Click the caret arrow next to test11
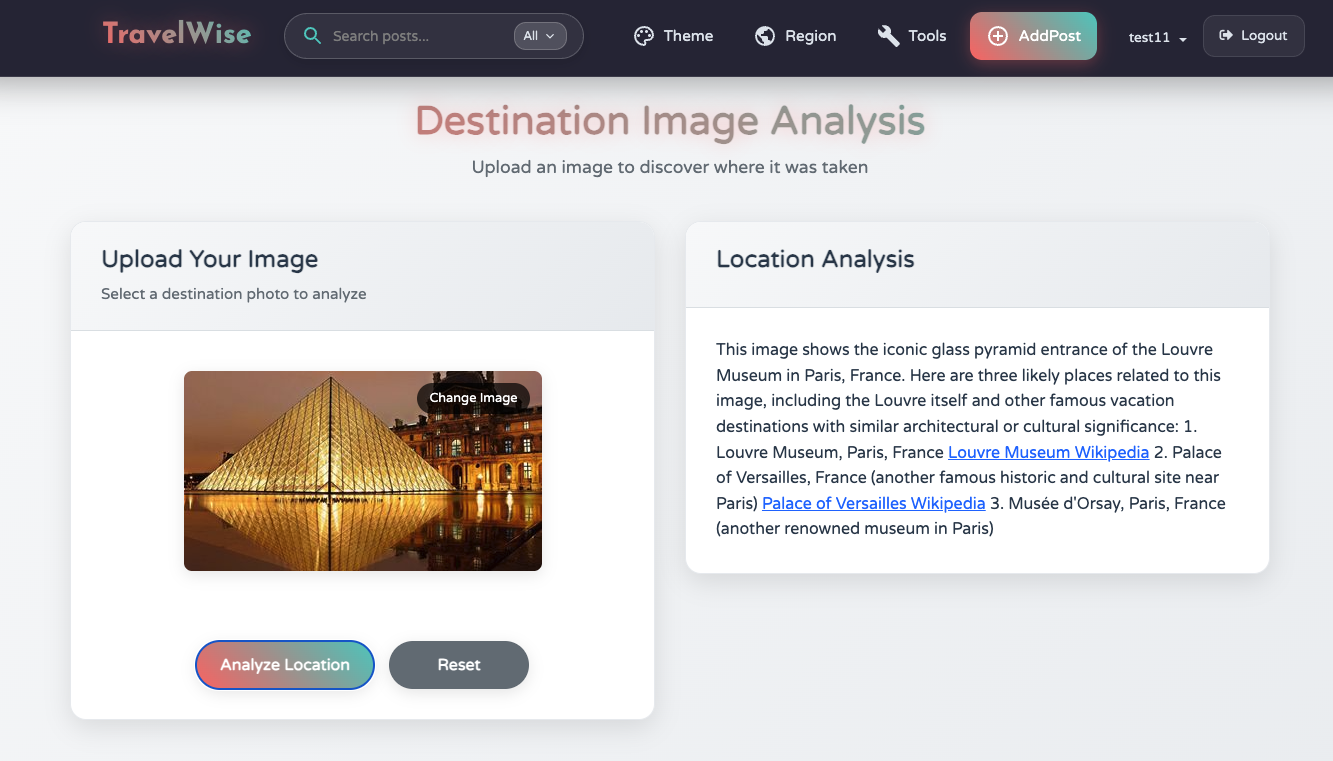The image size is (1333, 761). tap(1183, 39)
